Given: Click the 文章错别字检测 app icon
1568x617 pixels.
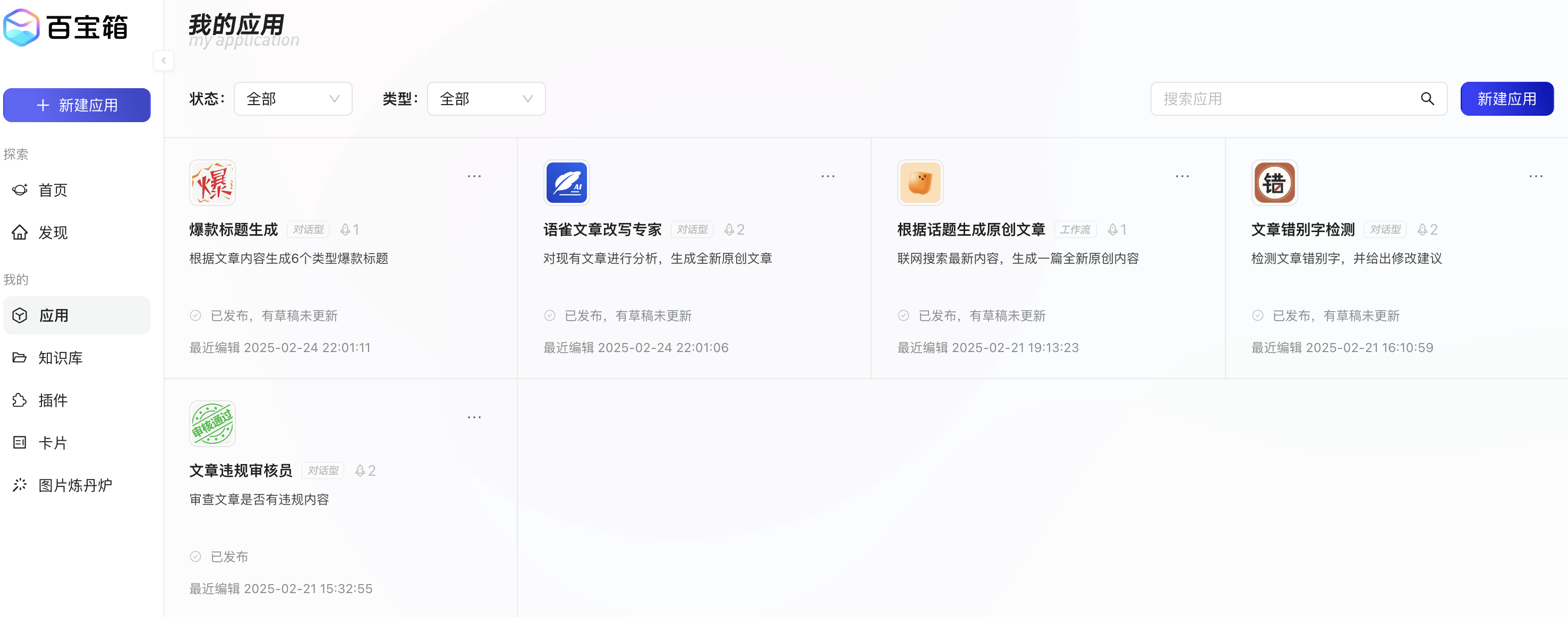Looking at the screenshot, I should click(1274, 183).
